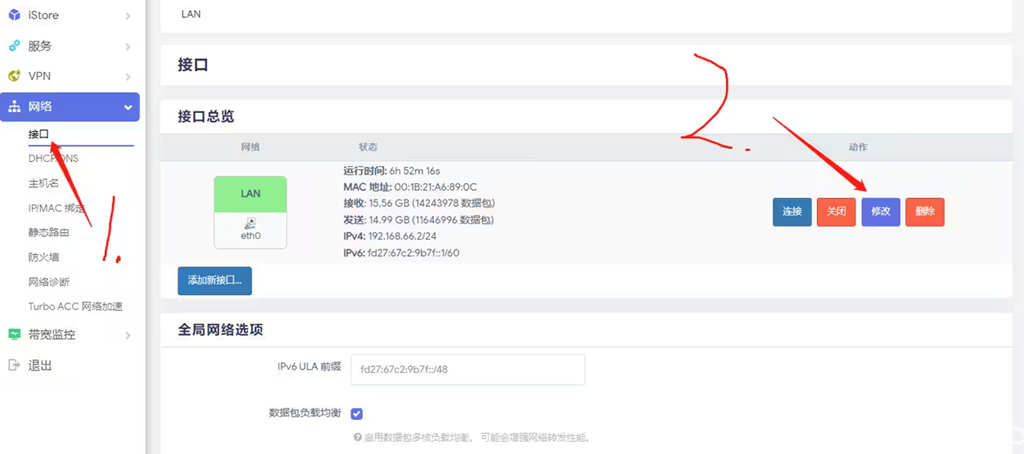Open the 静态路由 submenu item
Viewport: 1024px width, 454px height.
pos(48,233)
